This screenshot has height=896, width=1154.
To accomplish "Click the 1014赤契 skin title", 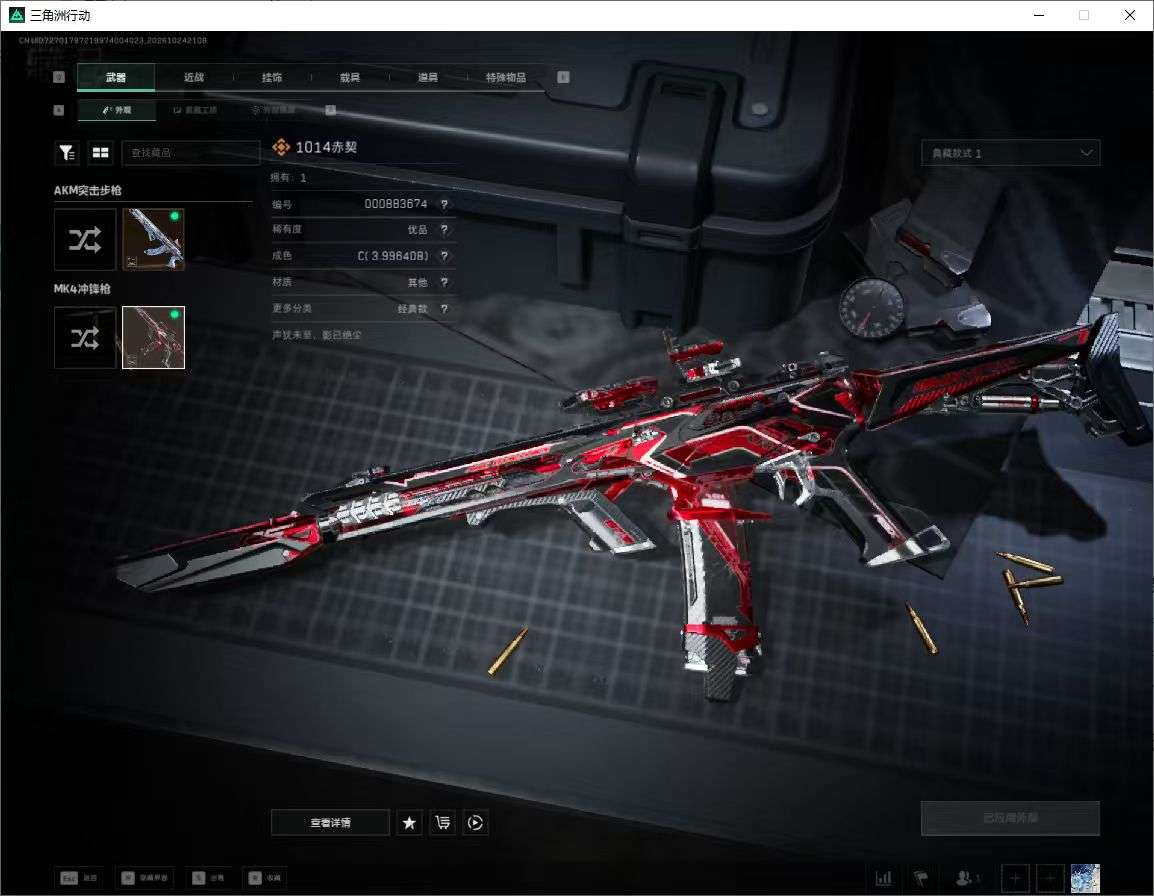I will pyautogui.click(x=326, y=147).
